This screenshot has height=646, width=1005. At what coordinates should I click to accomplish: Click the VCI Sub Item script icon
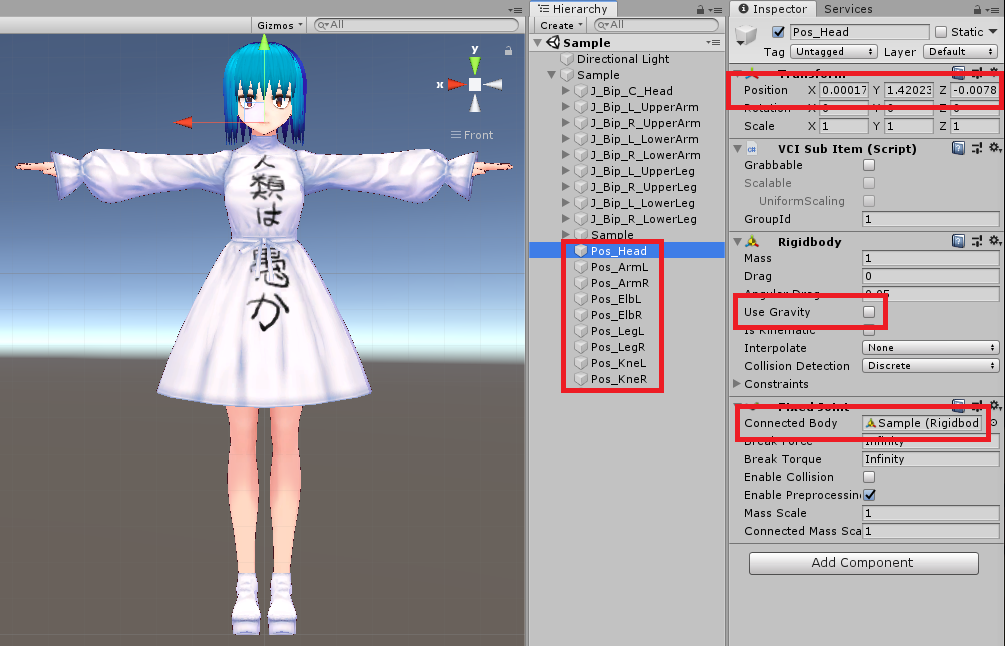[x=752, y=149]
